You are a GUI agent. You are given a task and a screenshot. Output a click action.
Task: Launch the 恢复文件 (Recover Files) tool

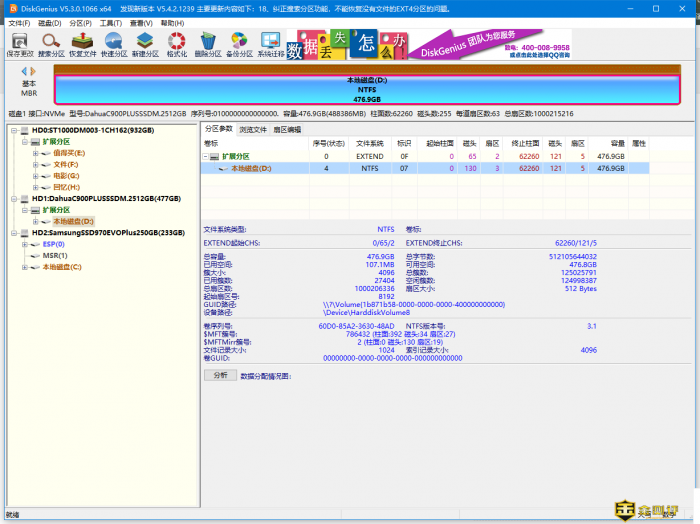82,42
